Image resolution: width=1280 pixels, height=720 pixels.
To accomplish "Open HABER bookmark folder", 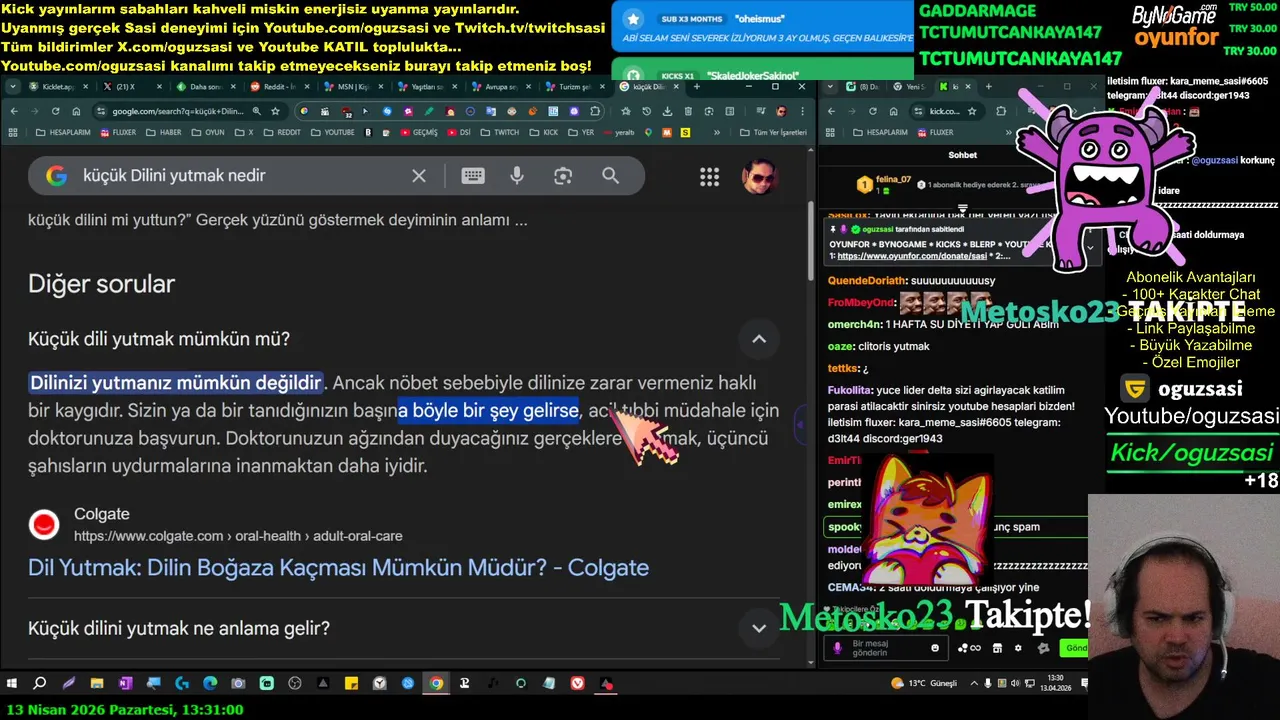I will pos(162,132).
